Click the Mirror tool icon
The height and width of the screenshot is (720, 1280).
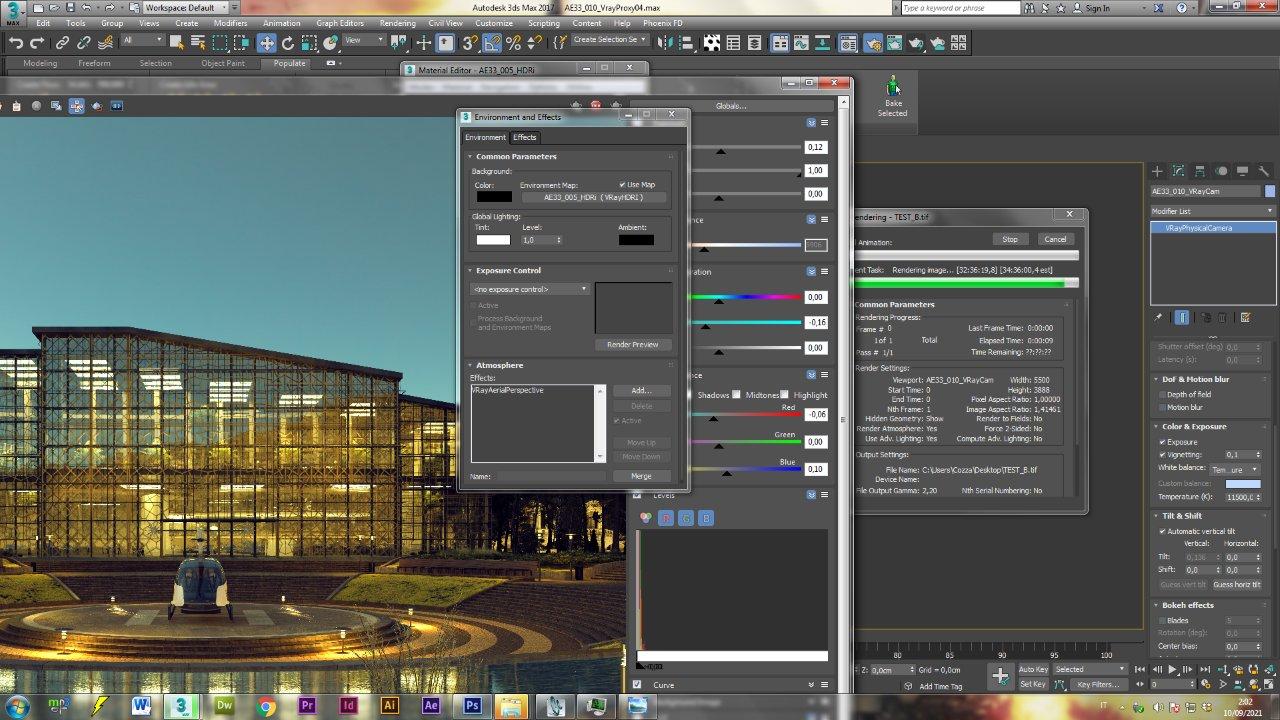point(666,43)
